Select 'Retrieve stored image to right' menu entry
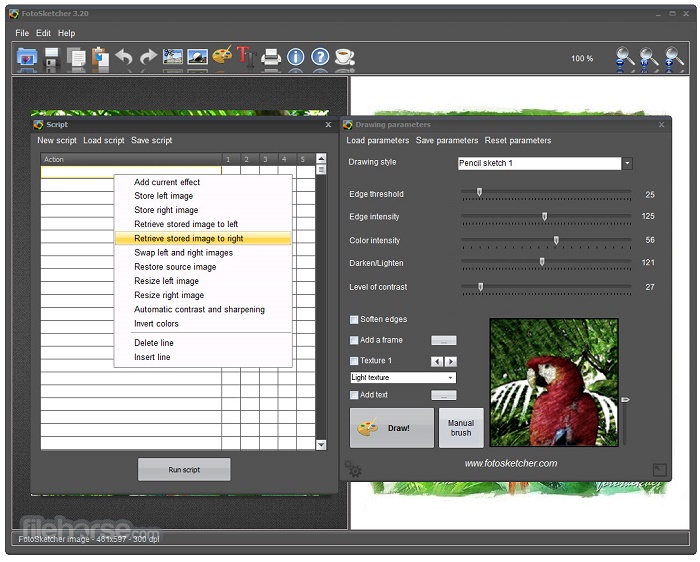 [189, 239]
